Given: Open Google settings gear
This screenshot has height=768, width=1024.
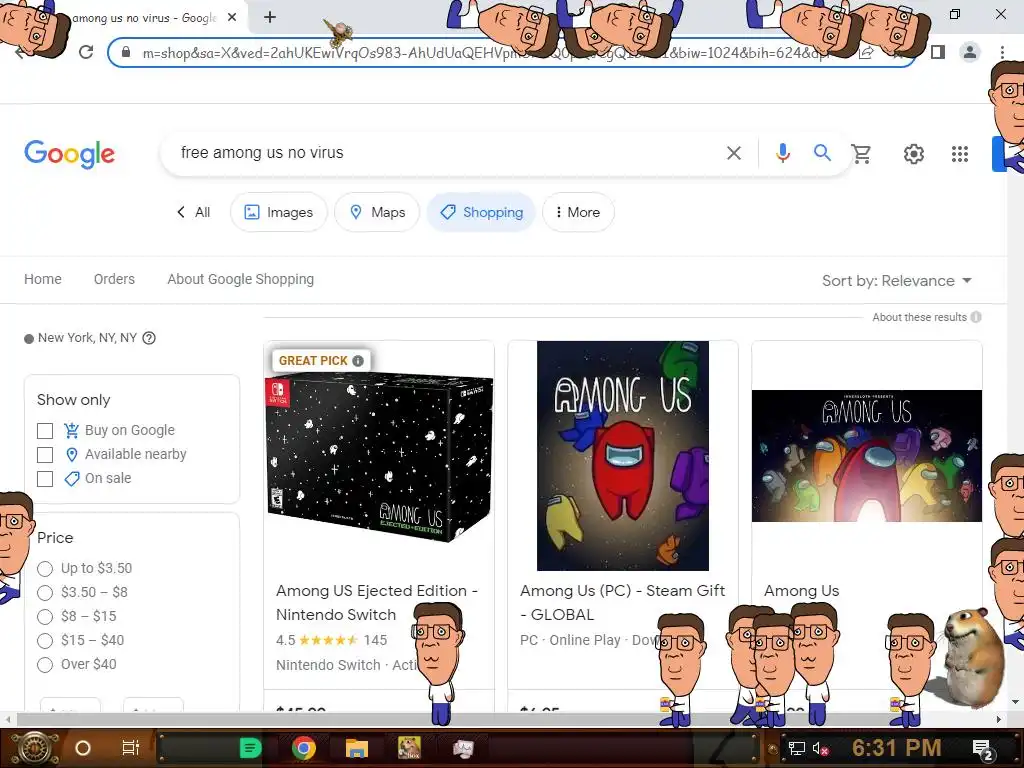Looking at the screenshot, I should tap(914, 154).
